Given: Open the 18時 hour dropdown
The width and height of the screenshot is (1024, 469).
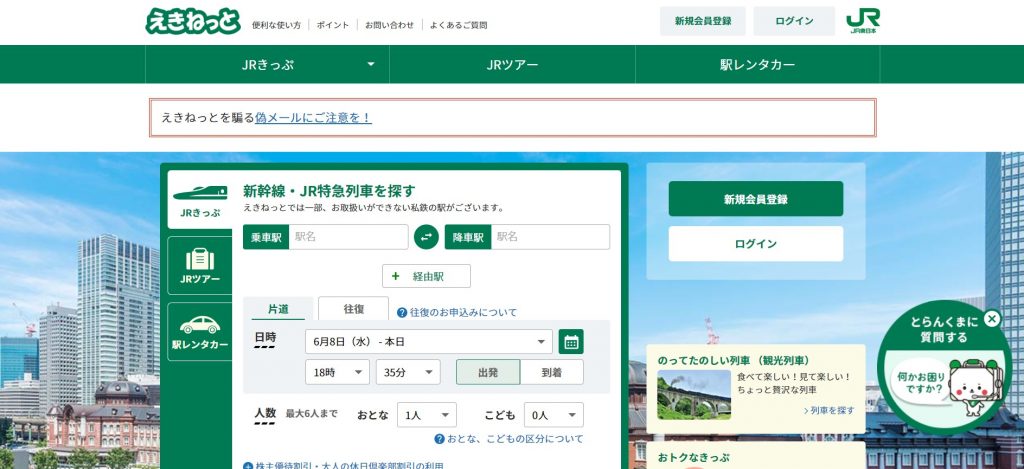Looking at the screenshot, I should 337,372.
